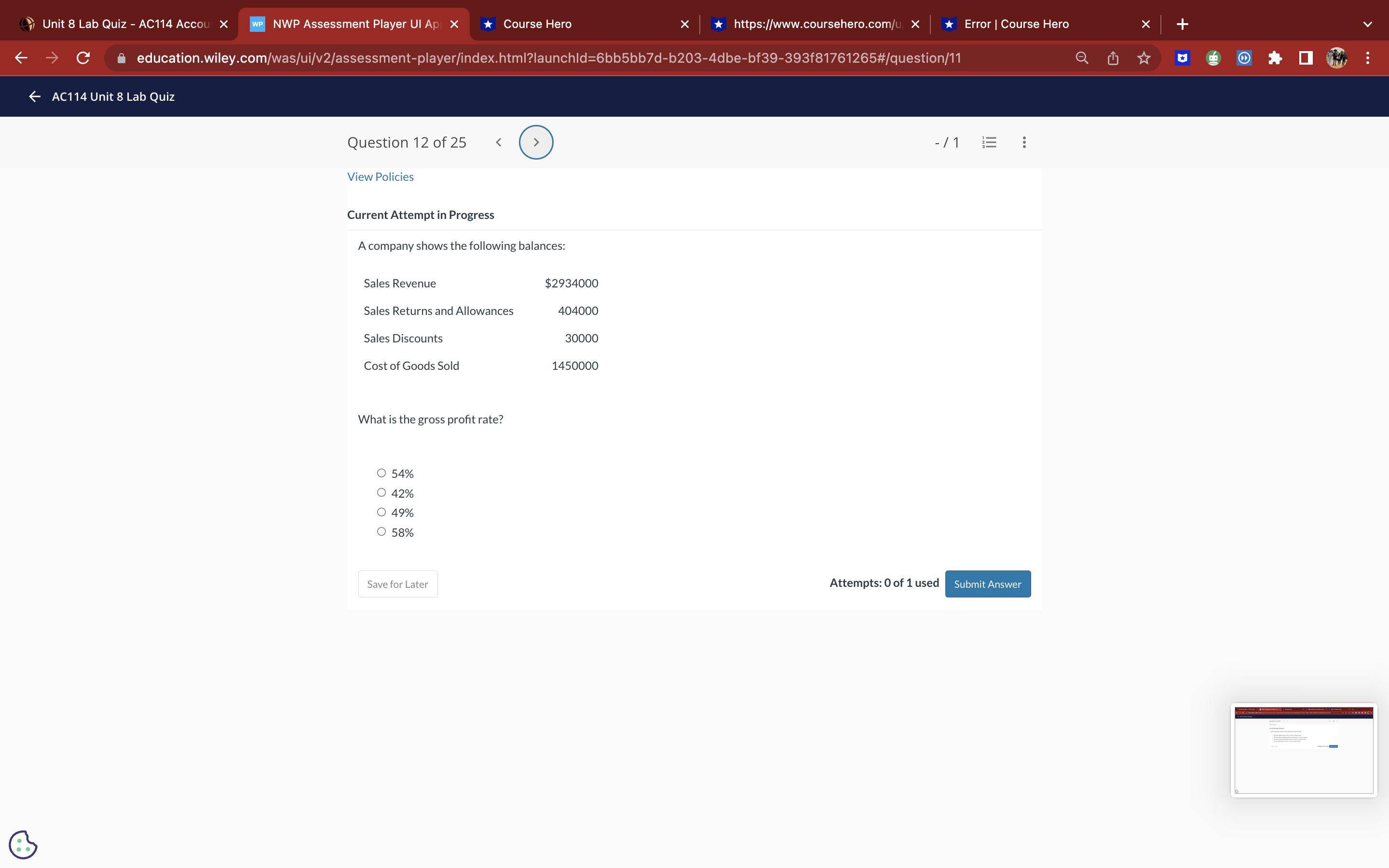Switch to the Error | Course Hero tab

pos(1016,24)
